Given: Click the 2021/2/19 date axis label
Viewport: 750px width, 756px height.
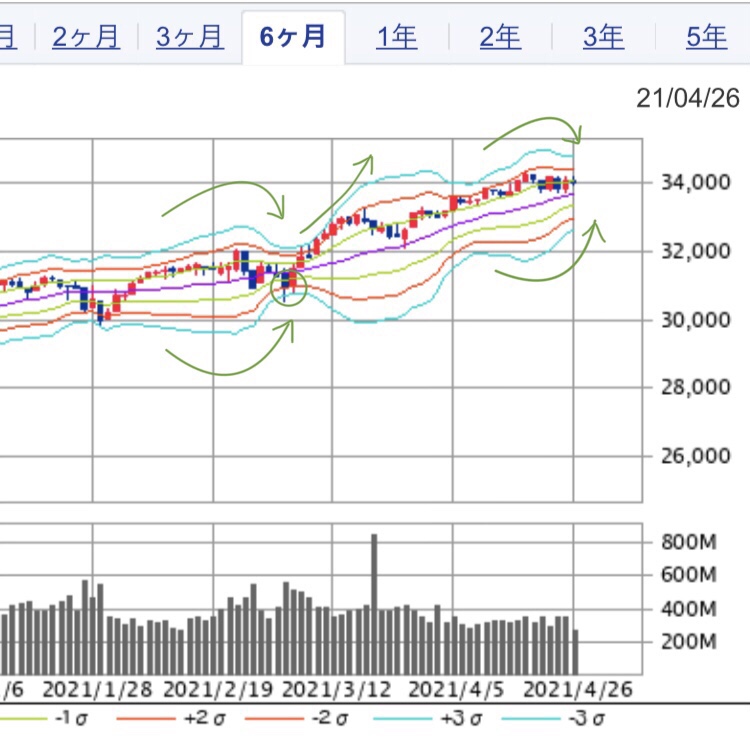Looking at the screenshot, I should click(x=218, y=690).
